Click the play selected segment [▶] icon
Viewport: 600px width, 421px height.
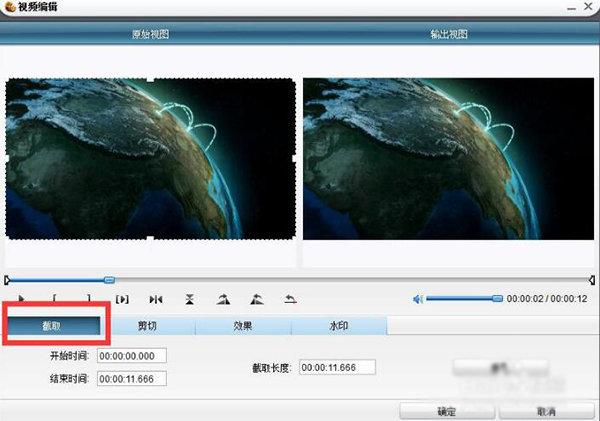[122, 299]
